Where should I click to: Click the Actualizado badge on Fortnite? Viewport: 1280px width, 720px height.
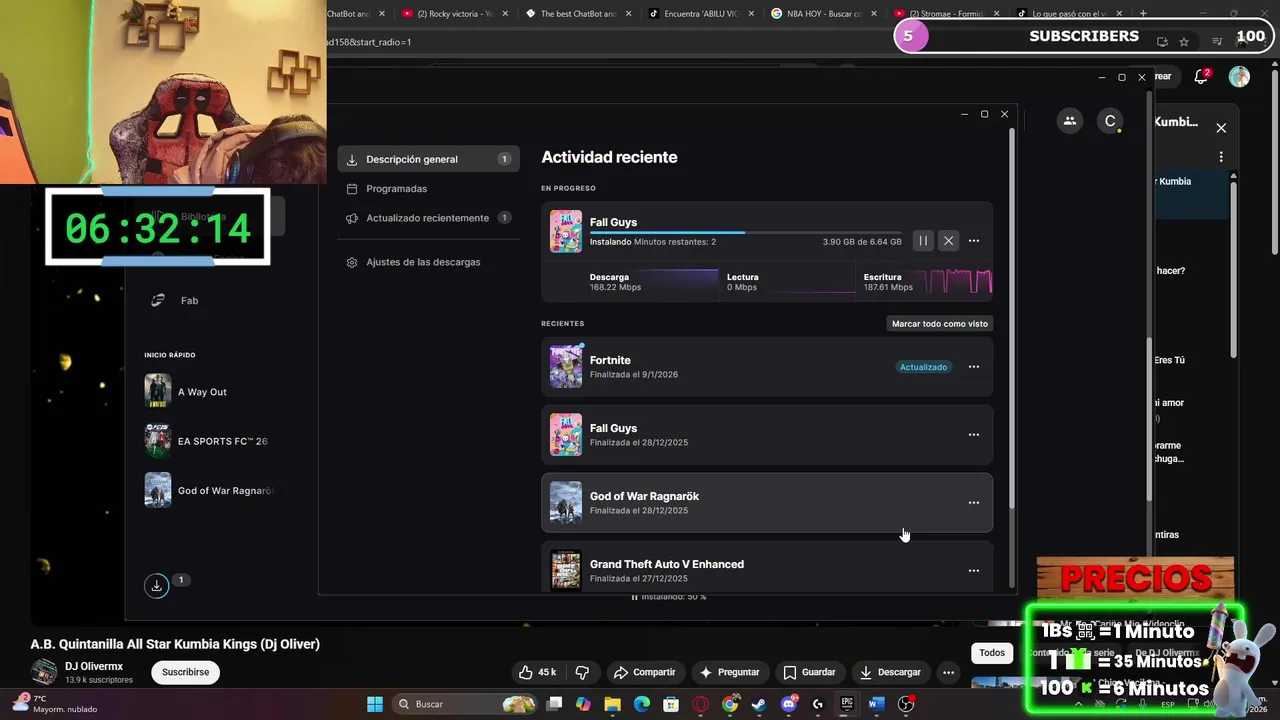click(923, 367)
